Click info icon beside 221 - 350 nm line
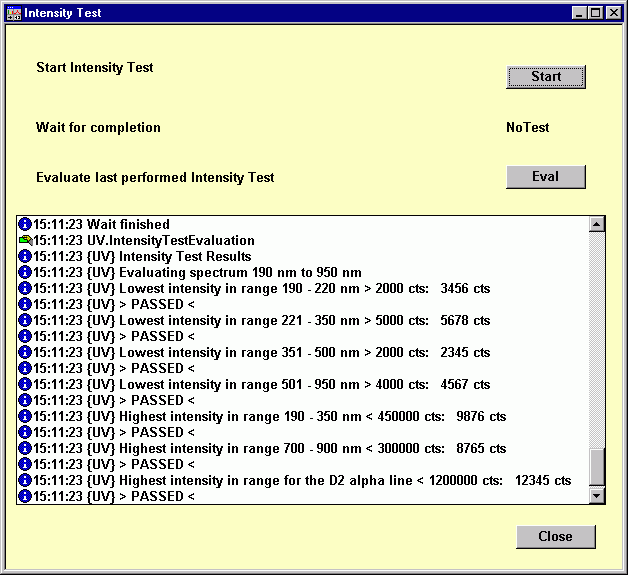Image resolution: width=628 pixels, height=575 pixels. (x=25, y=320)
